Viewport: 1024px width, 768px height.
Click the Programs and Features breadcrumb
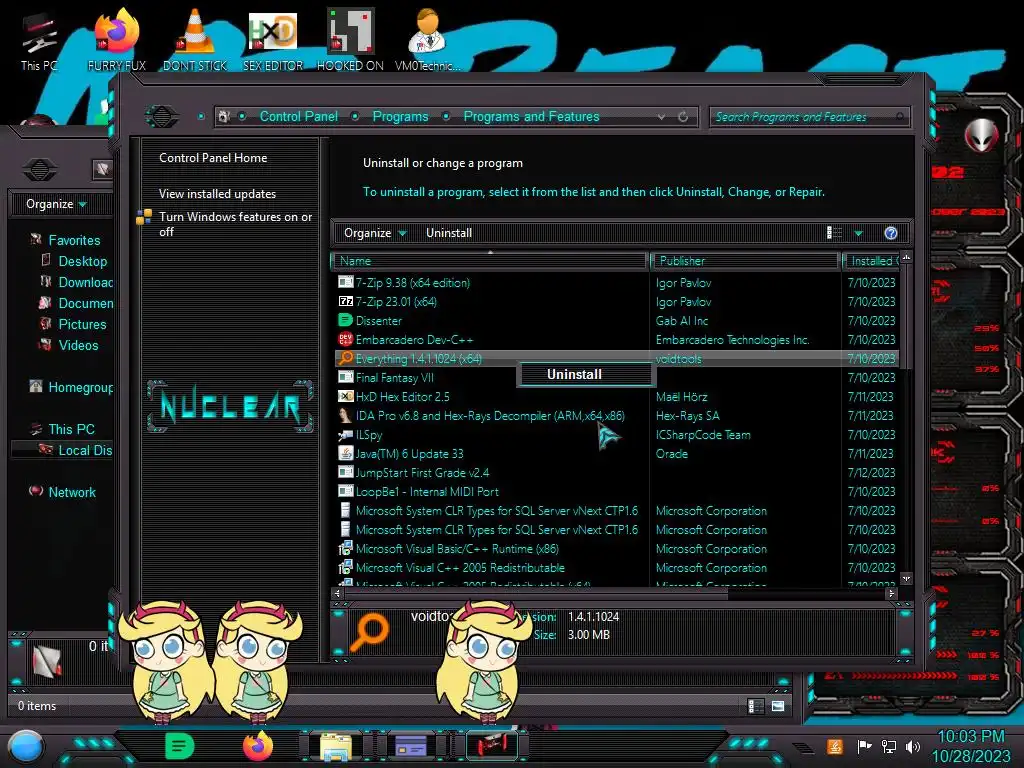(531, 117)
